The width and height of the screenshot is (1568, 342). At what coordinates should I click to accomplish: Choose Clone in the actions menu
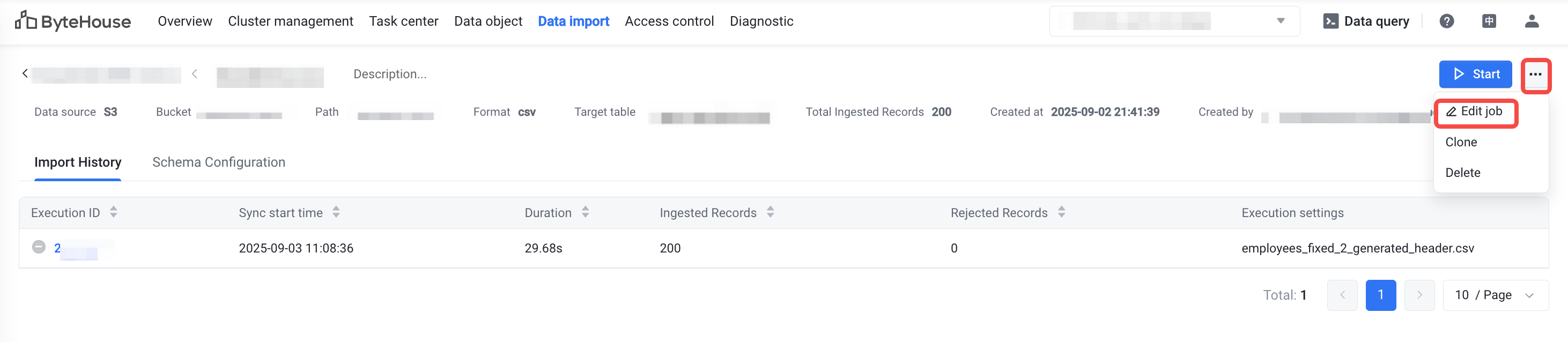coord(1461,142)
